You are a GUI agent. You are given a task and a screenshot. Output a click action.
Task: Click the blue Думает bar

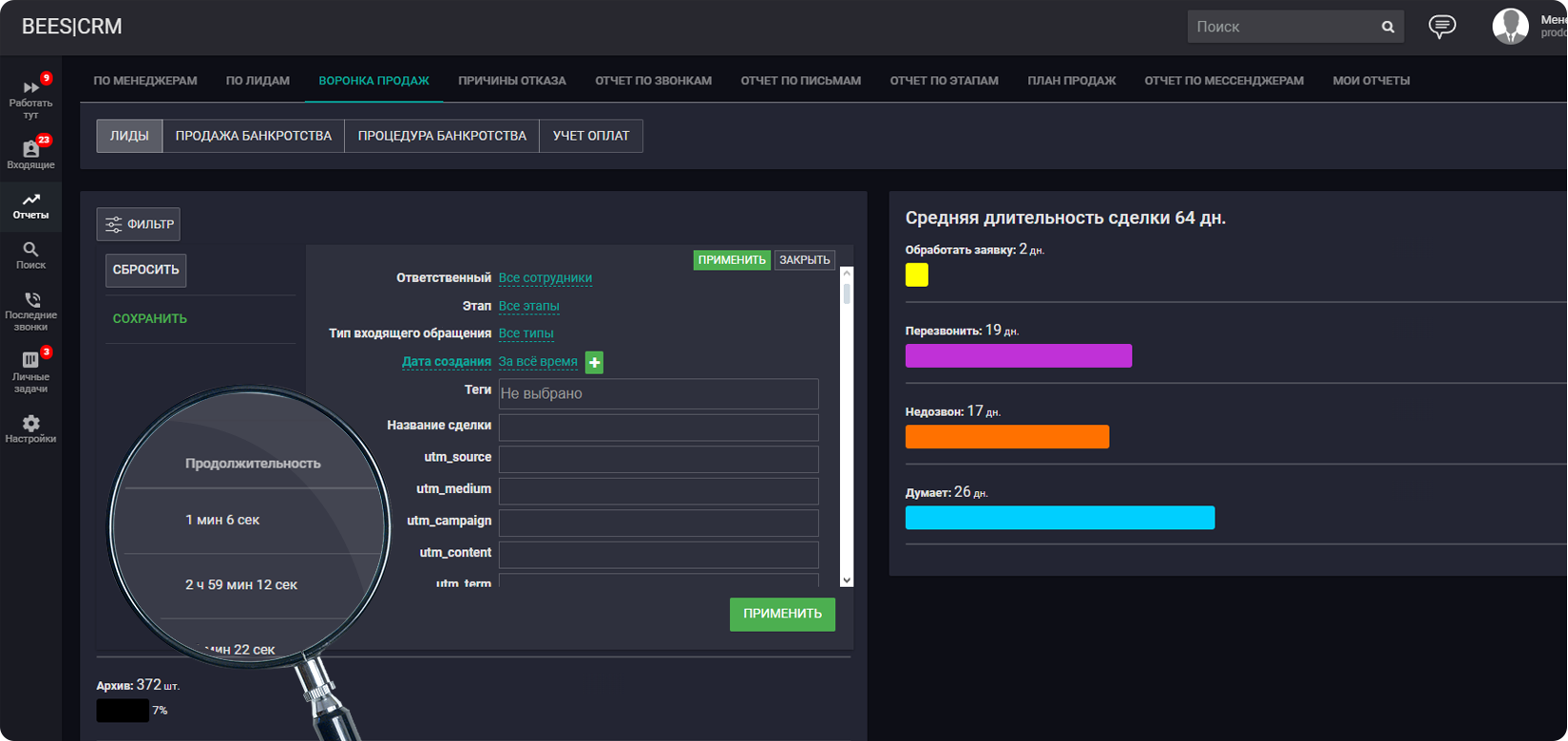click(1060, 517)
